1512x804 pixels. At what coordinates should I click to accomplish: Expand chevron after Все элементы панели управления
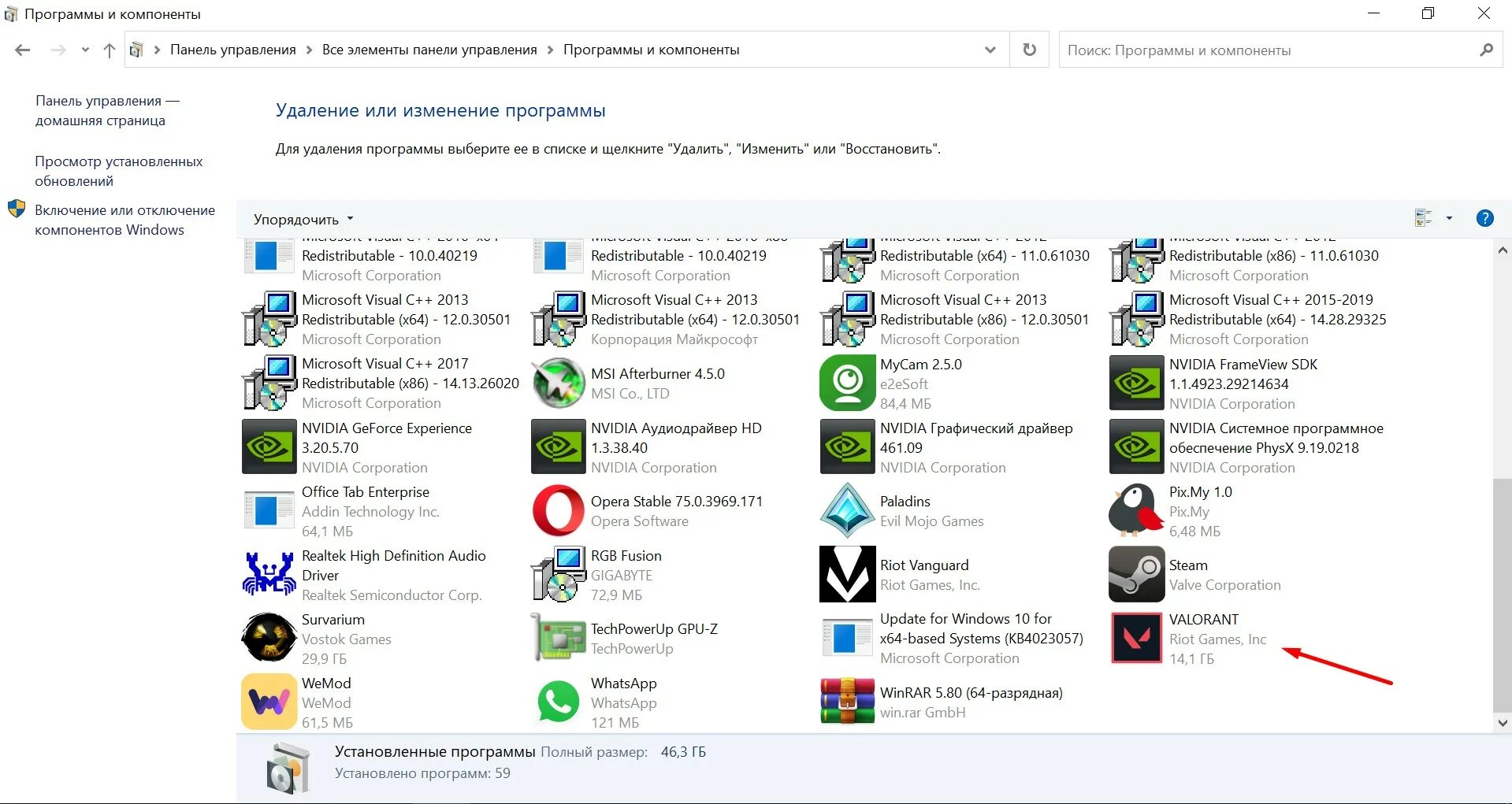(x=550, y=50)
